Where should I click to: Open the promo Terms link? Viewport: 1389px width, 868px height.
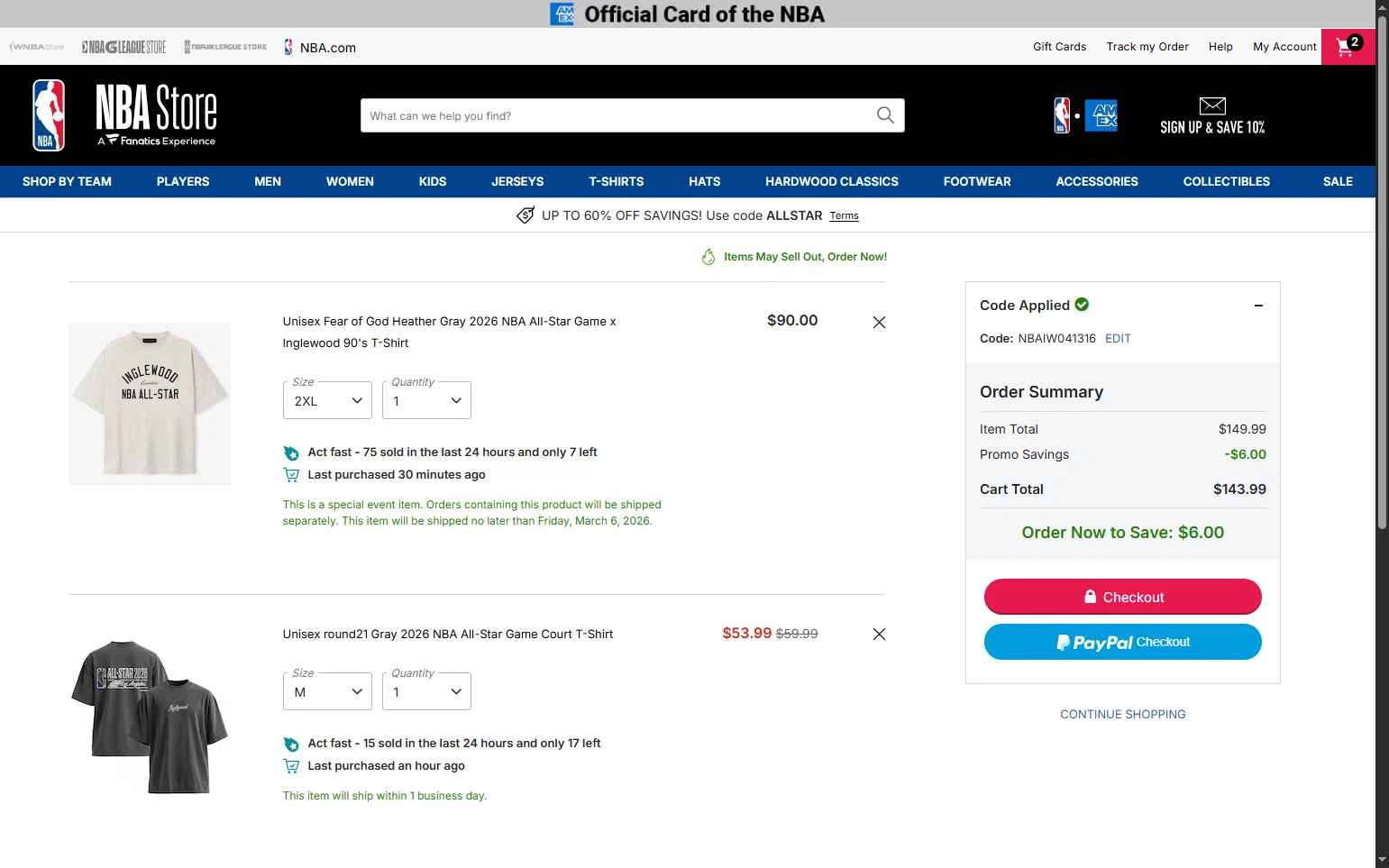click(844, 215)
